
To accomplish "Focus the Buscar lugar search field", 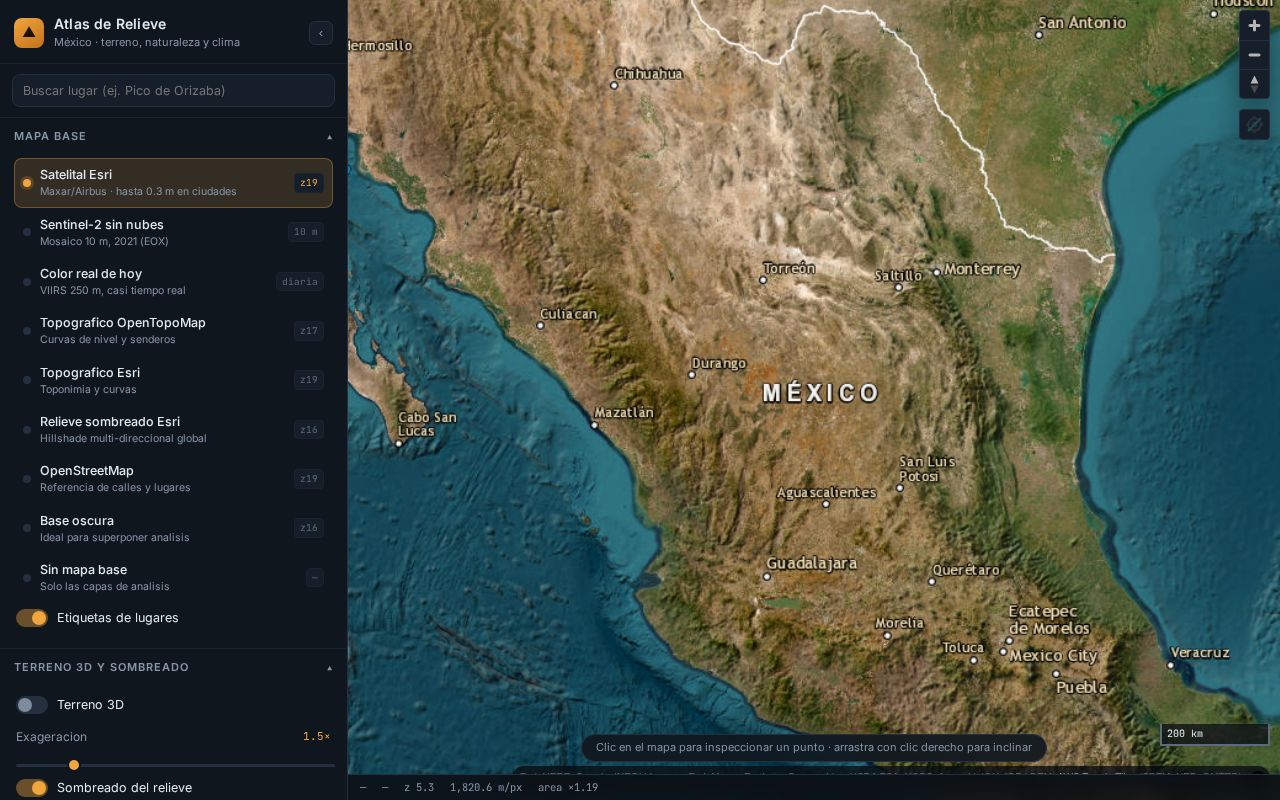I will pyautogui.click(x=173, y=90).
